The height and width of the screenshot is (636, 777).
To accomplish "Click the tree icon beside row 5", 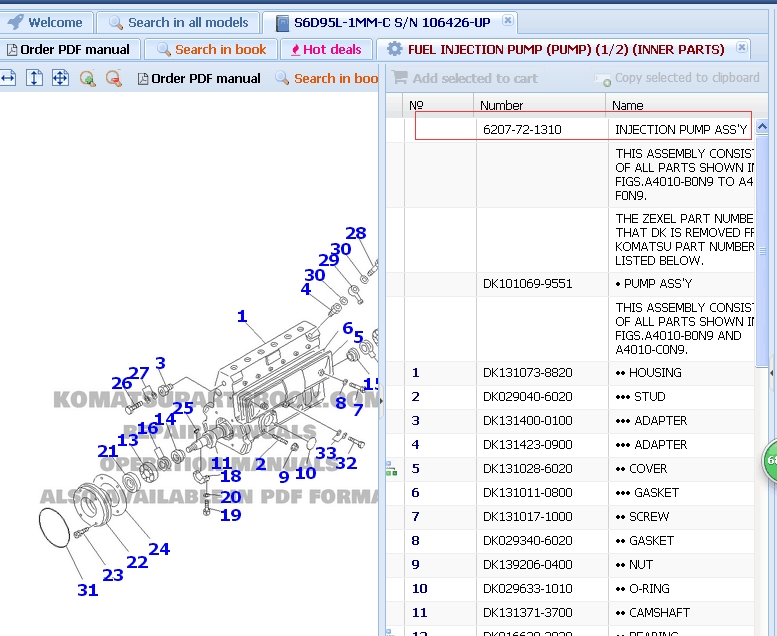I will (391, 469).
